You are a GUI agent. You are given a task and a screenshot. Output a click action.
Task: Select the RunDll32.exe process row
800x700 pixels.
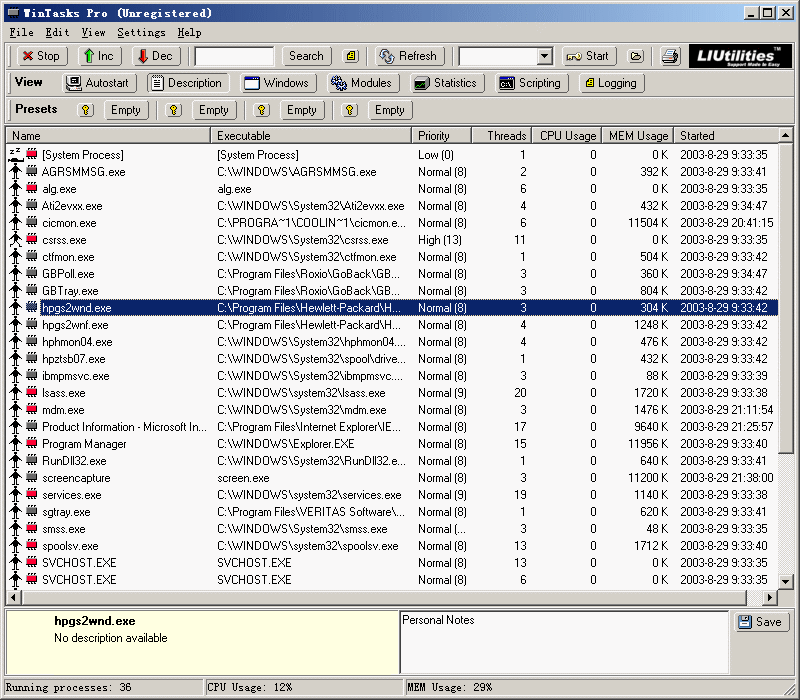coord(392,461)
